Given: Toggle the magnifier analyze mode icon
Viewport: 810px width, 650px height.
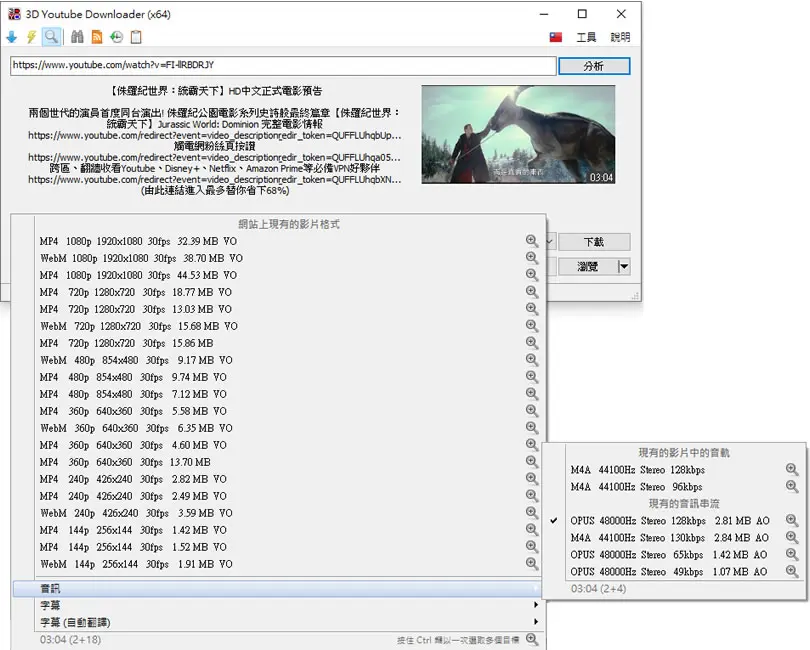Looking at the screenshot, I should [x=51, y=37].
